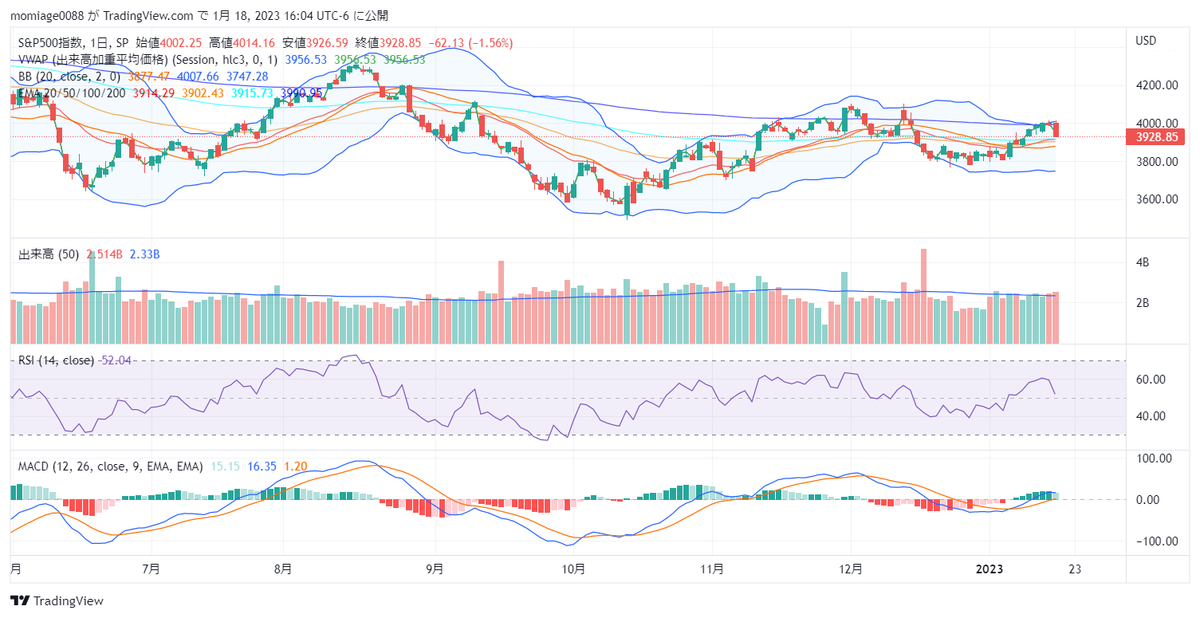Click the S&P500指数 symbol title
This screenshot has width=1200, height=618.
click(x=52, y=43)
